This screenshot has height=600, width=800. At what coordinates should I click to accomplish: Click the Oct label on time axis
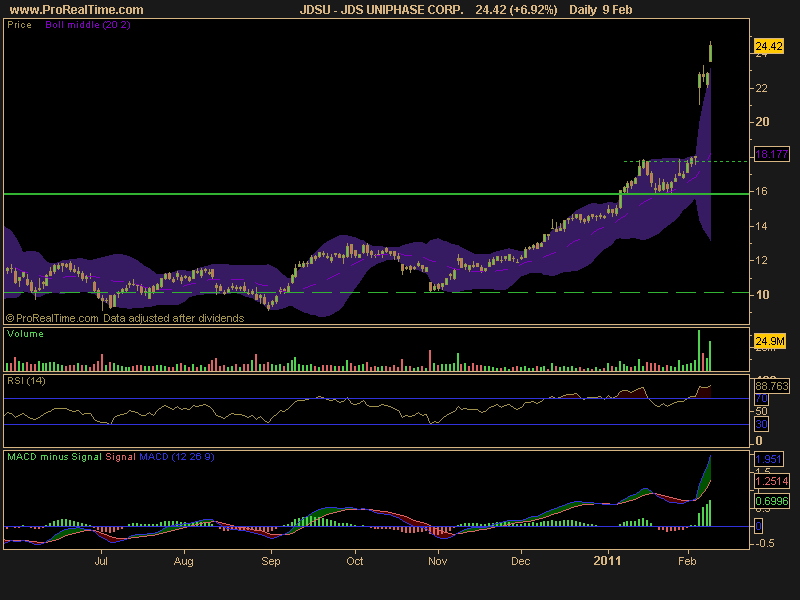pyautogui.click(x=355, y=561)
